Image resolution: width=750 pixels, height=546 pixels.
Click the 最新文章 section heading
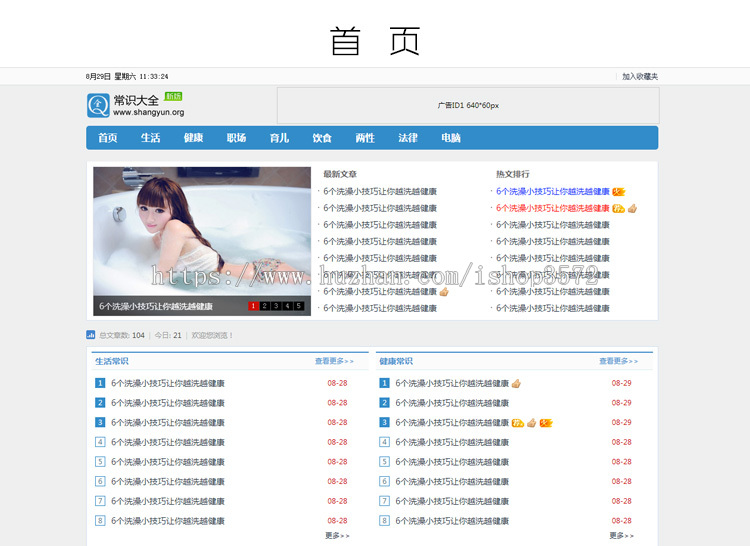tap(340, 174)
